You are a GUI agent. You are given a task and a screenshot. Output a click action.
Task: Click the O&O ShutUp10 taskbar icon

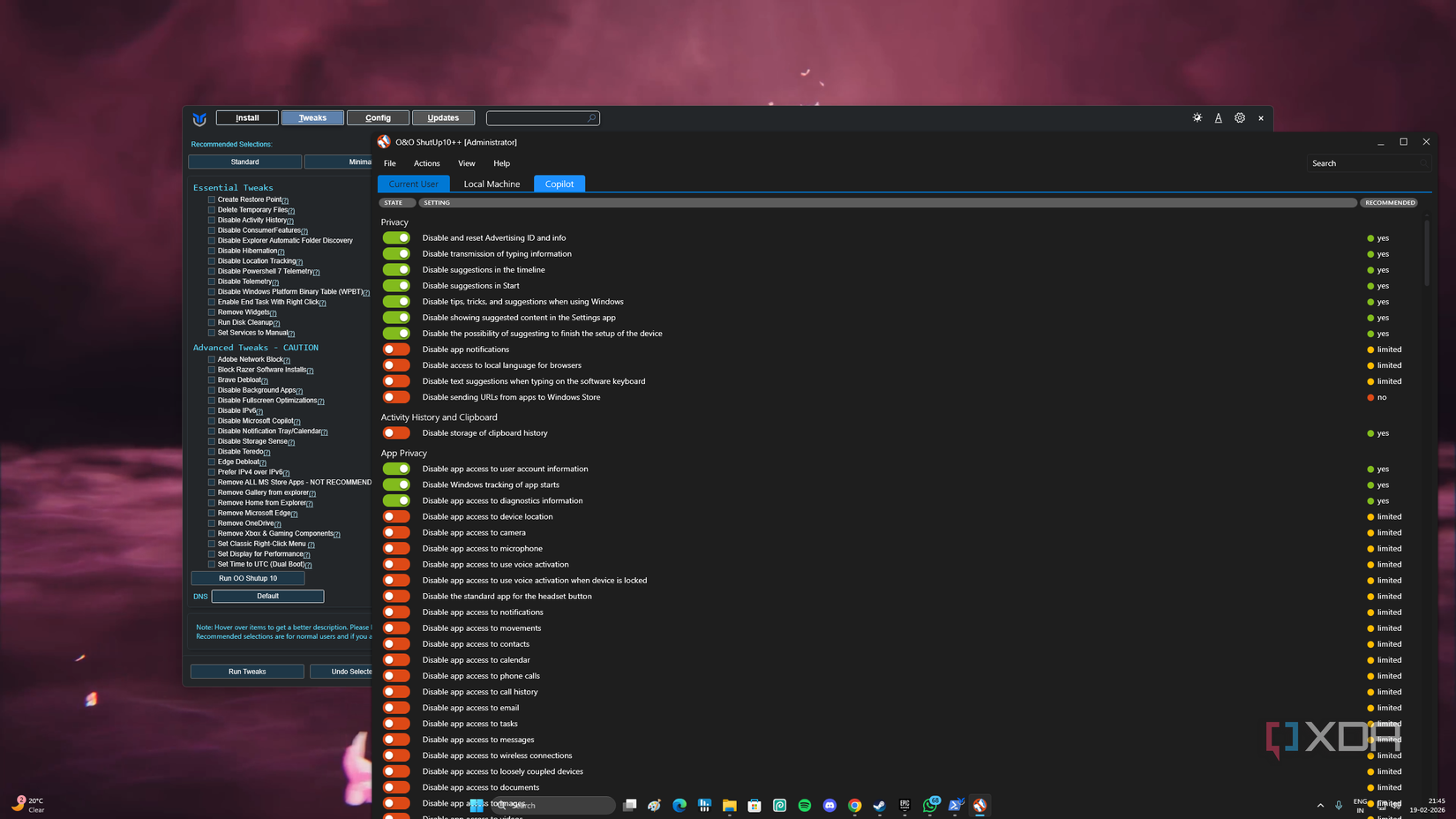pyautogui.click(x=979, y=805)
